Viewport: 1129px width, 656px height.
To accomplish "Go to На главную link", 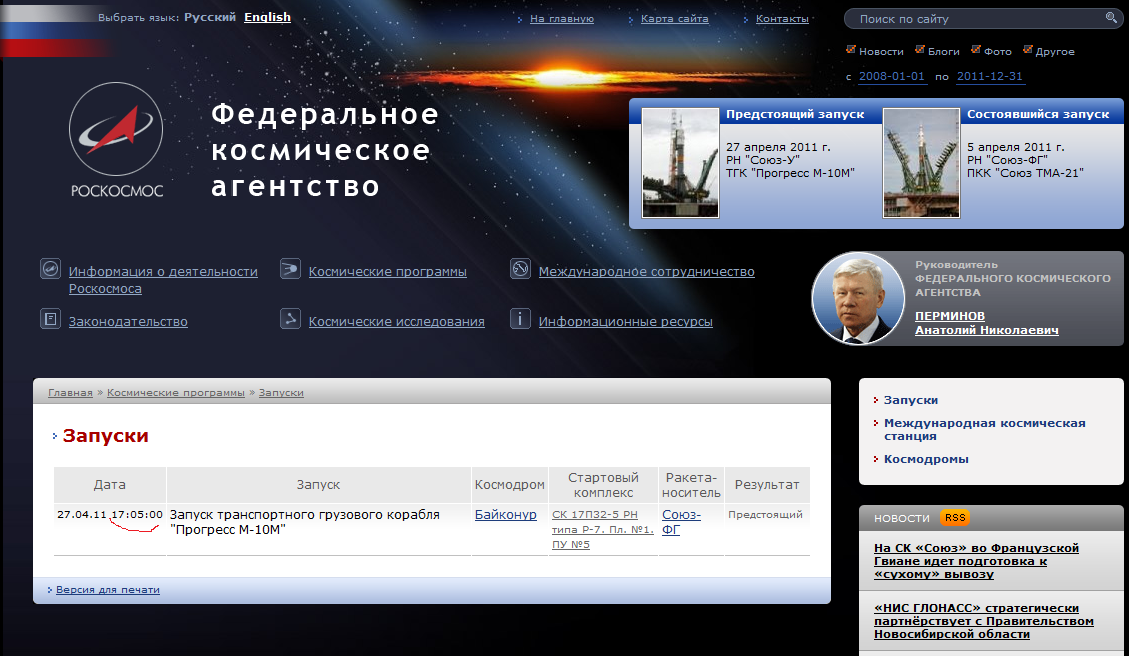I will tap(562, 19).
